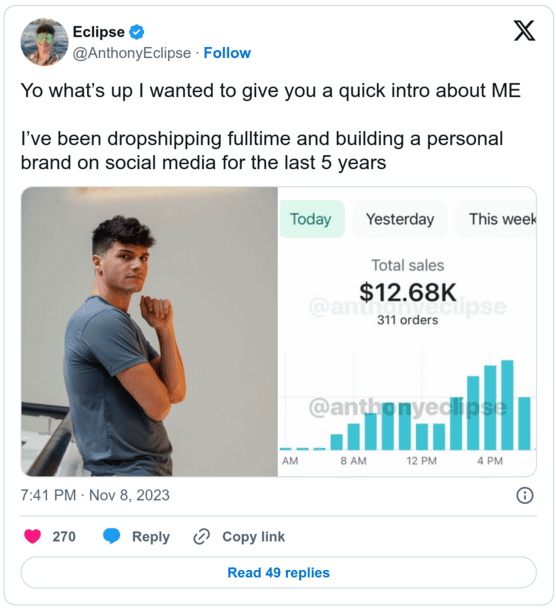Select the Today tab
The image size is (556, 609).
pyautogui.click(x=311, y=219)
